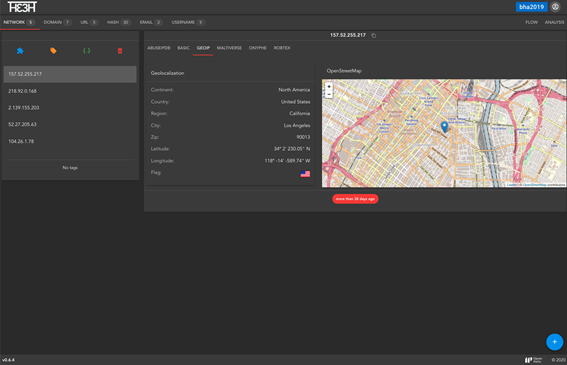This screenshot has width=567, height=365.
Task: Select IP 104.26.1.78 in the list
Action: click(x=70, y=141)
